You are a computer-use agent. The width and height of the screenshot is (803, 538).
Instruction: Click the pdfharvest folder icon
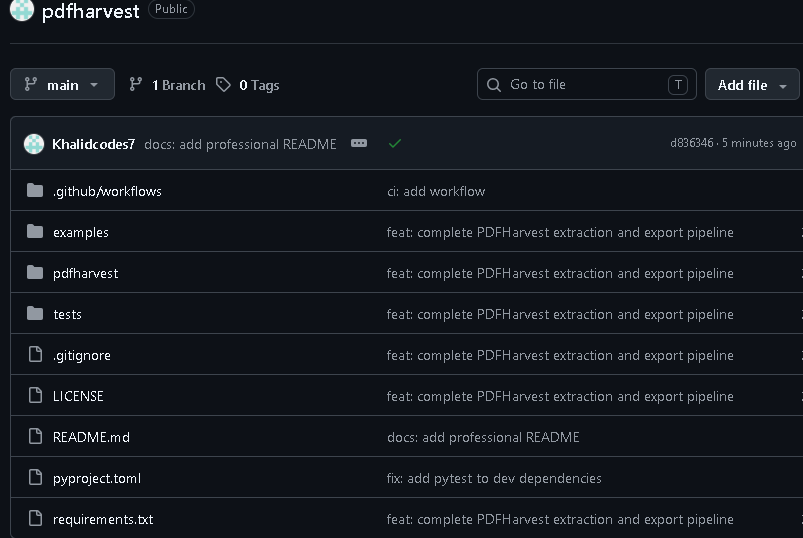click(35, 273)
